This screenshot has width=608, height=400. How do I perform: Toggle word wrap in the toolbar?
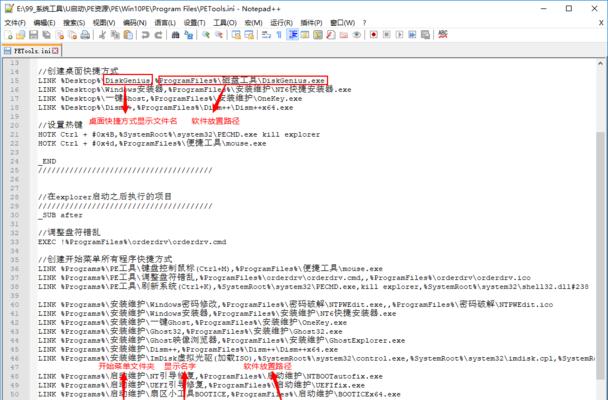(x=266, y=35)
